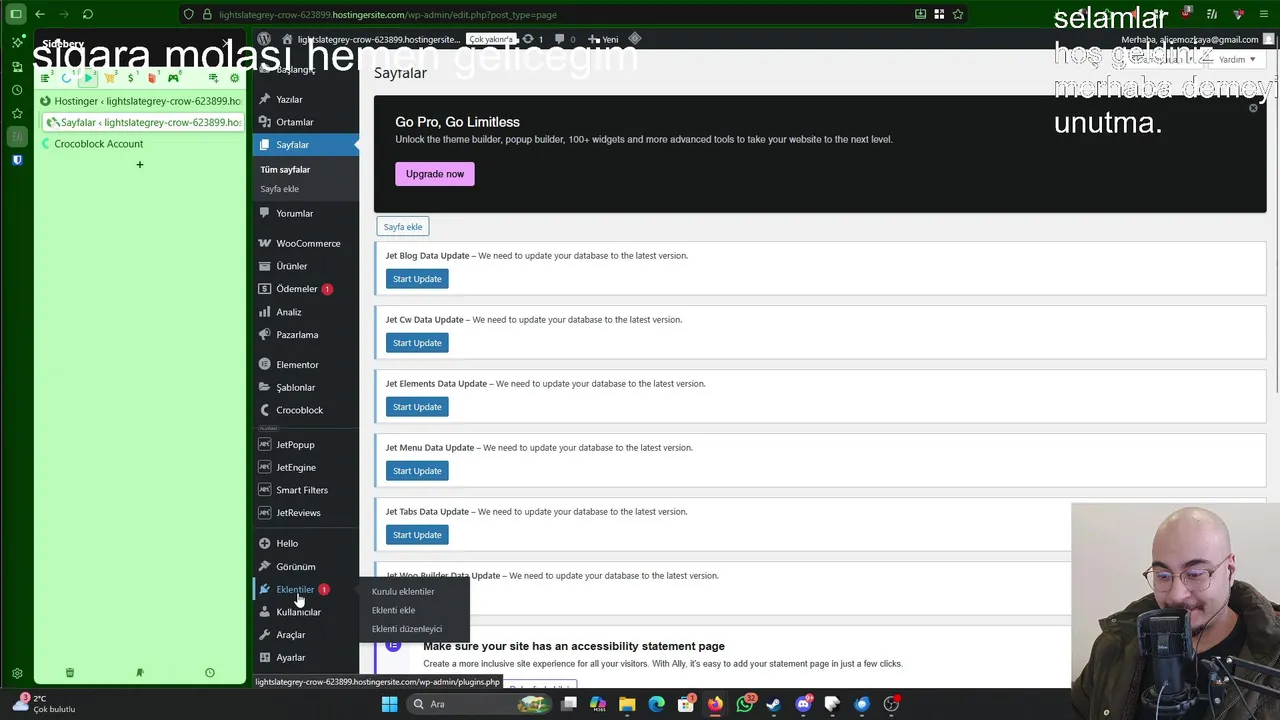Viewport: 1280px width, 720px height.
Task: Open the Yeni menu in admin bar
Action: click(x=603, y=39)
